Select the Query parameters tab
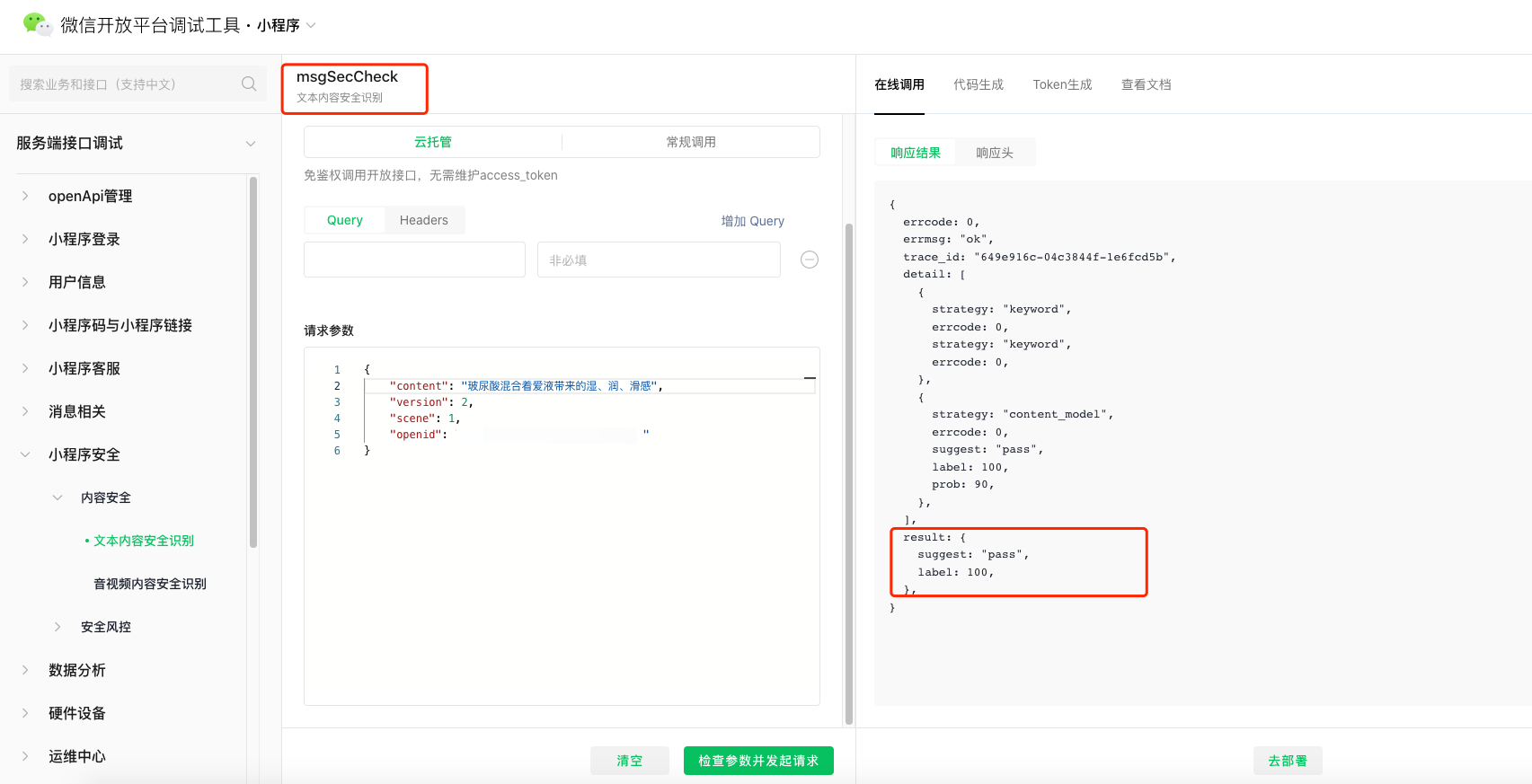Image resolution: width=1532 pixels, height=784 pixels. [x=345, y=220]
